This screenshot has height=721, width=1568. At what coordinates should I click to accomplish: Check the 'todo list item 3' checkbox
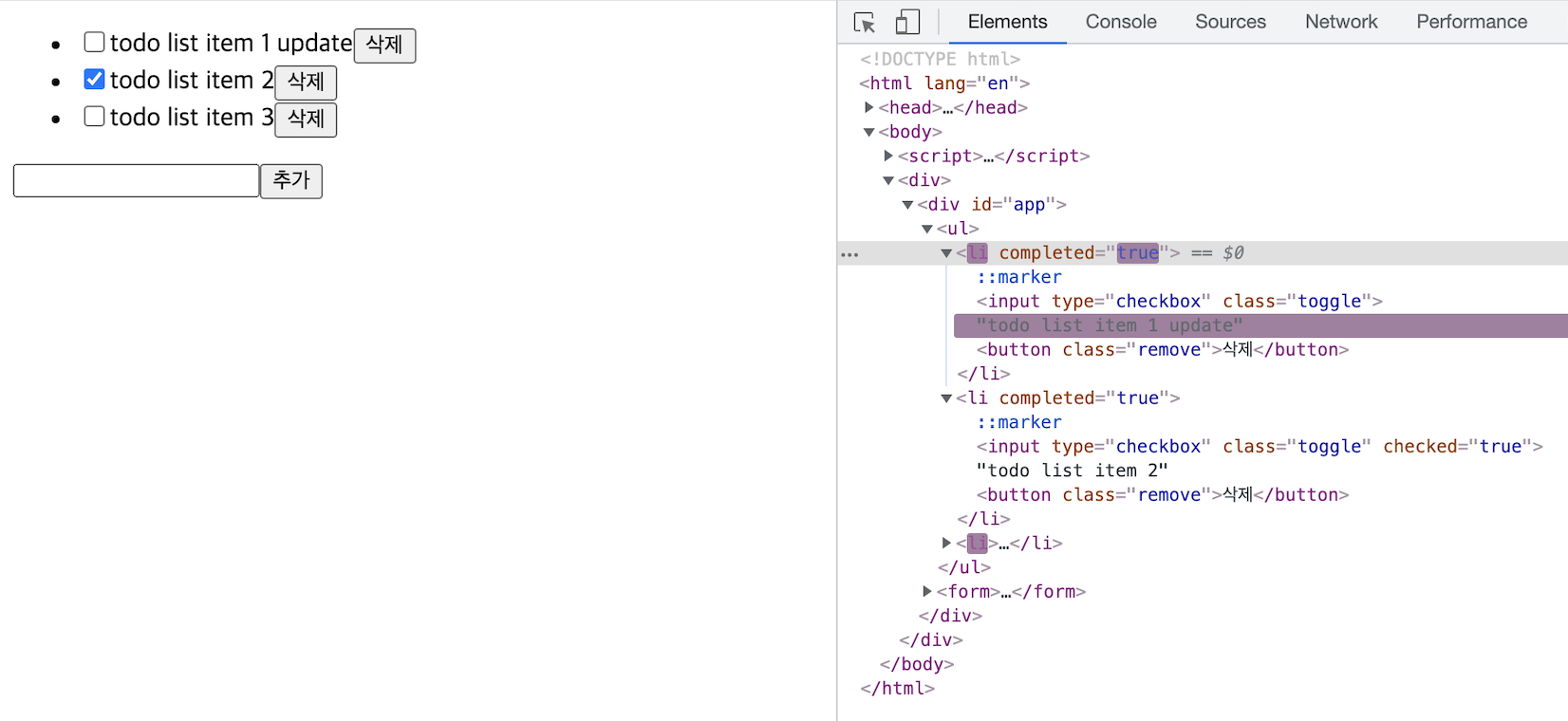tap(94, 116)
